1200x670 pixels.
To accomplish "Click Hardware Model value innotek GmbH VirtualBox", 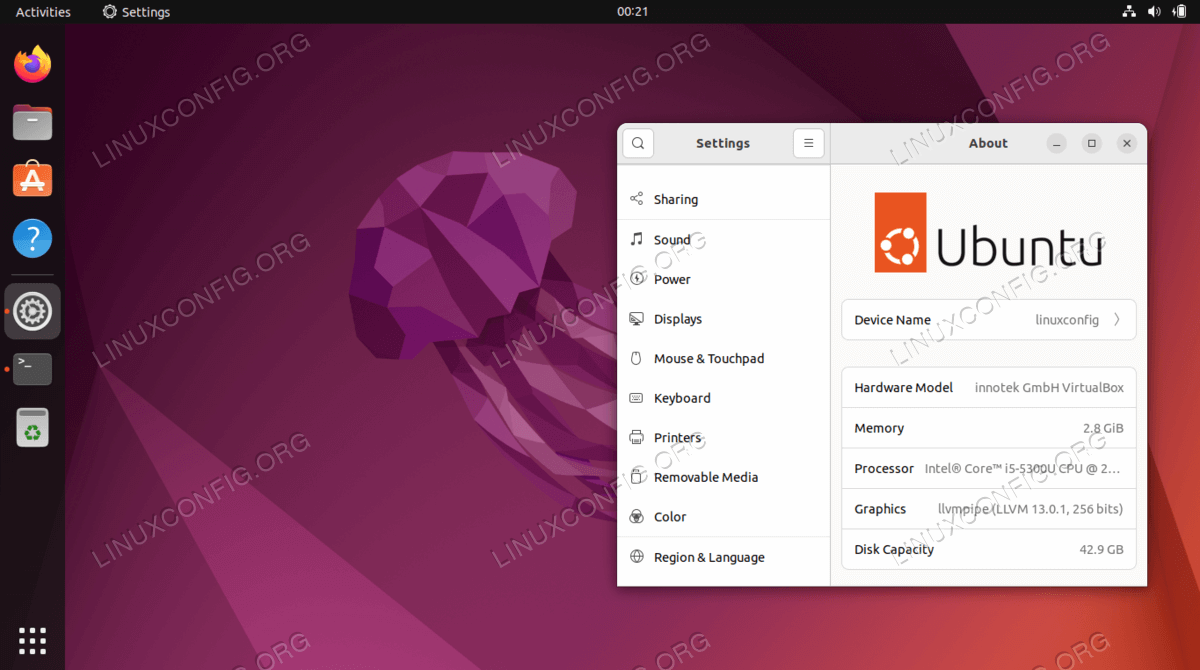I will (x=1049, y=387).
